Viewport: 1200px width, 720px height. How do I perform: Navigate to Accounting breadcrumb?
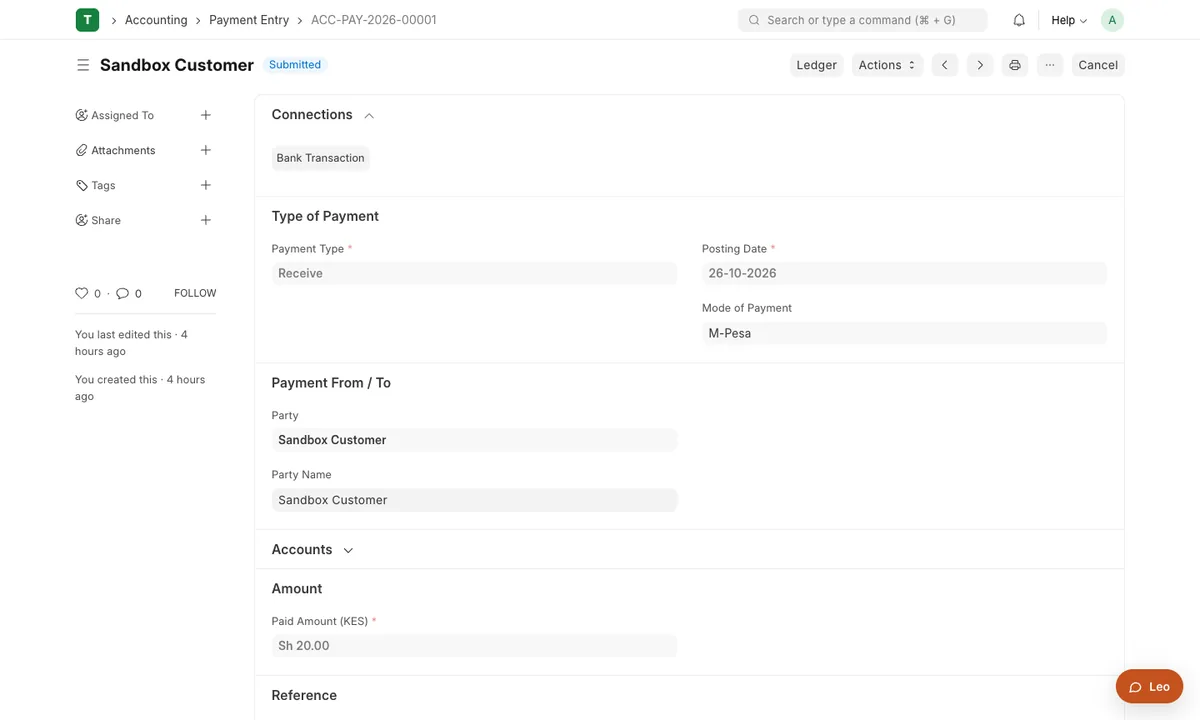(x=156, y=20)
